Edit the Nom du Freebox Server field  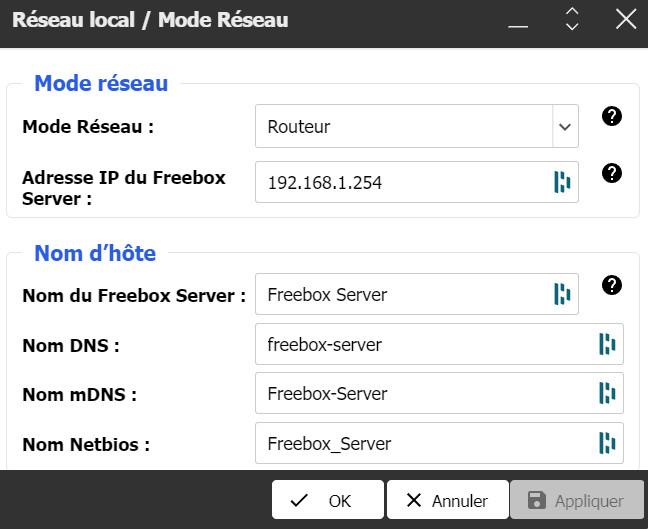pos(417,294)
